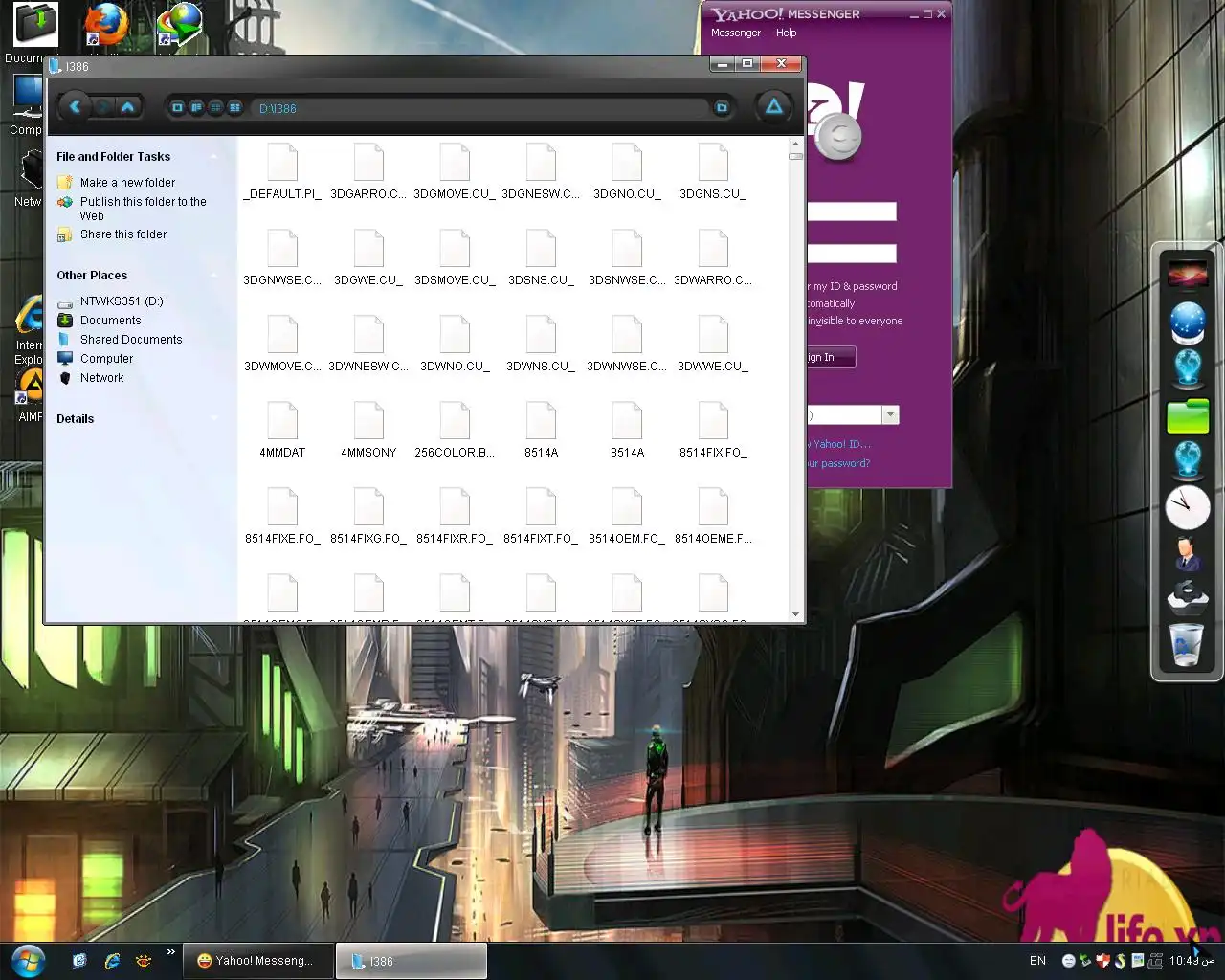Go up one folder level in explorer
1225x980 pixels.
click(x=127, y=107)
